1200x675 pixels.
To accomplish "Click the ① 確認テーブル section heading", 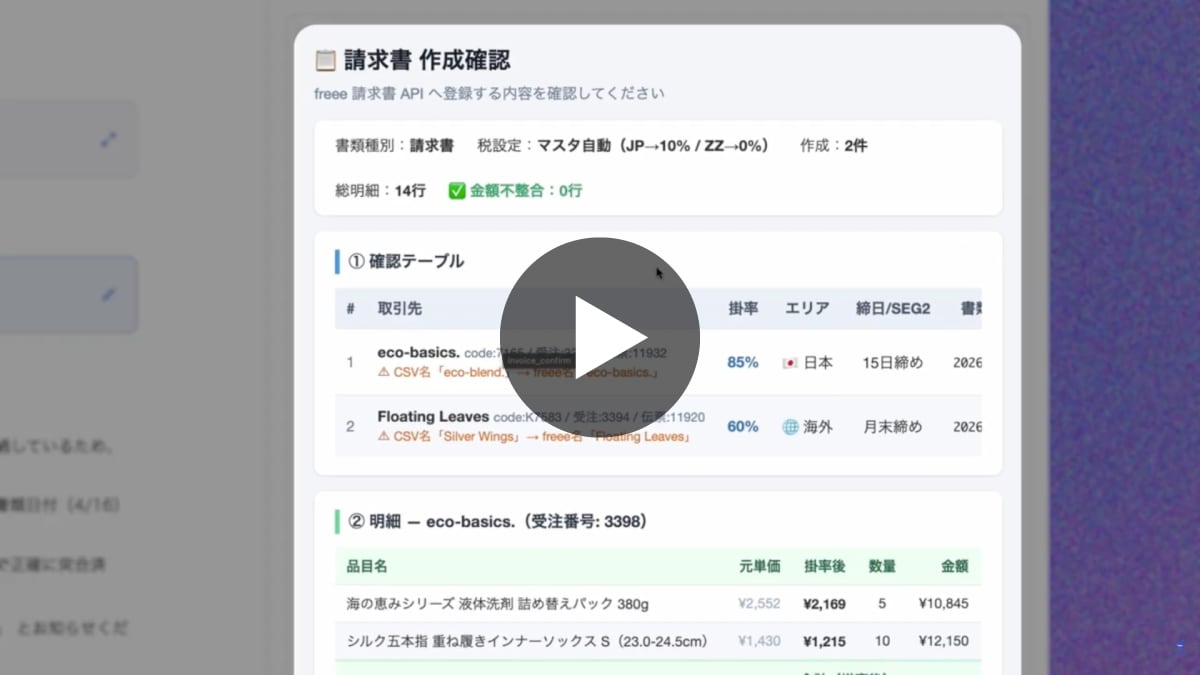I will coord(407,261).
